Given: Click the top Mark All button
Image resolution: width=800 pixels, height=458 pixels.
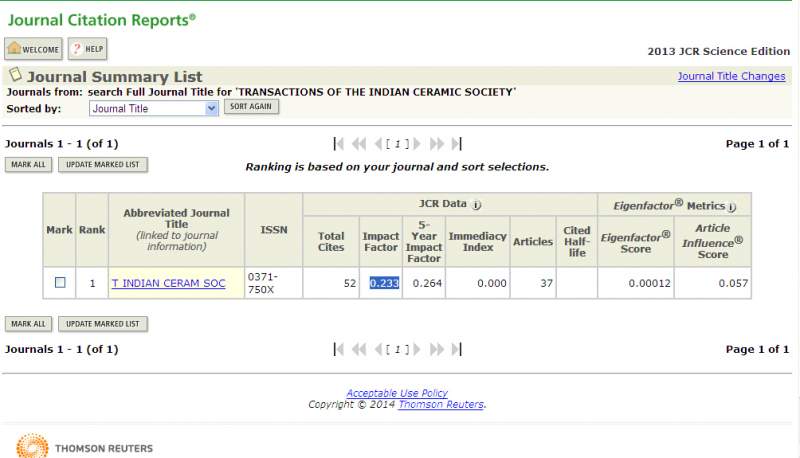Looking at the screenshot, I should pyautogui.click(x=29, y=165).
